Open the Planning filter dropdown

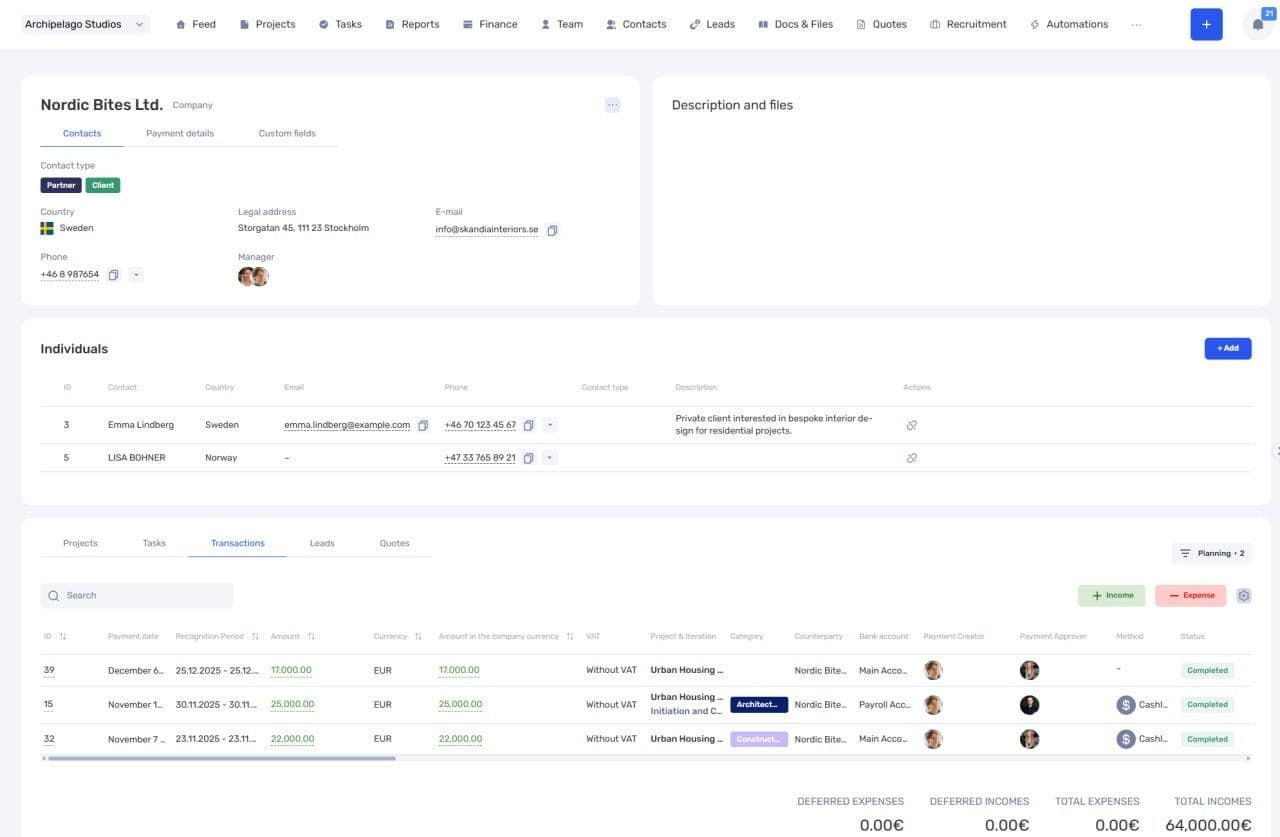click(x=1212, y=553)
